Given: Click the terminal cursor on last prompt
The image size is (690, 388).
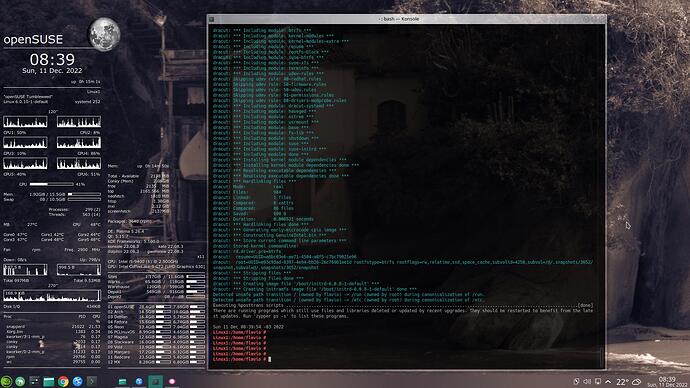Looking at the screenshot, I should click(270, 359).
